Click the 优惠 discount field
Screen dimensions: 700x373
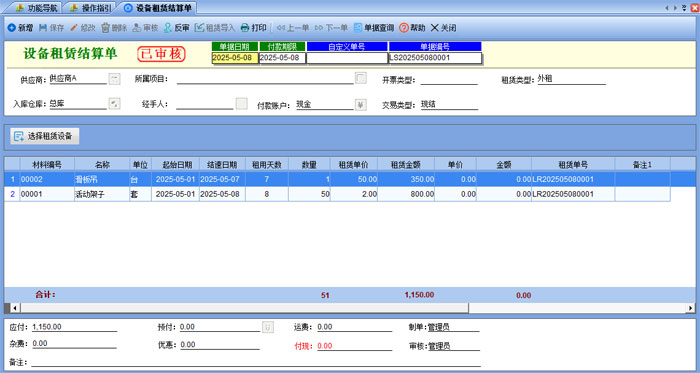pyautogui.click(x=220, y=344)
